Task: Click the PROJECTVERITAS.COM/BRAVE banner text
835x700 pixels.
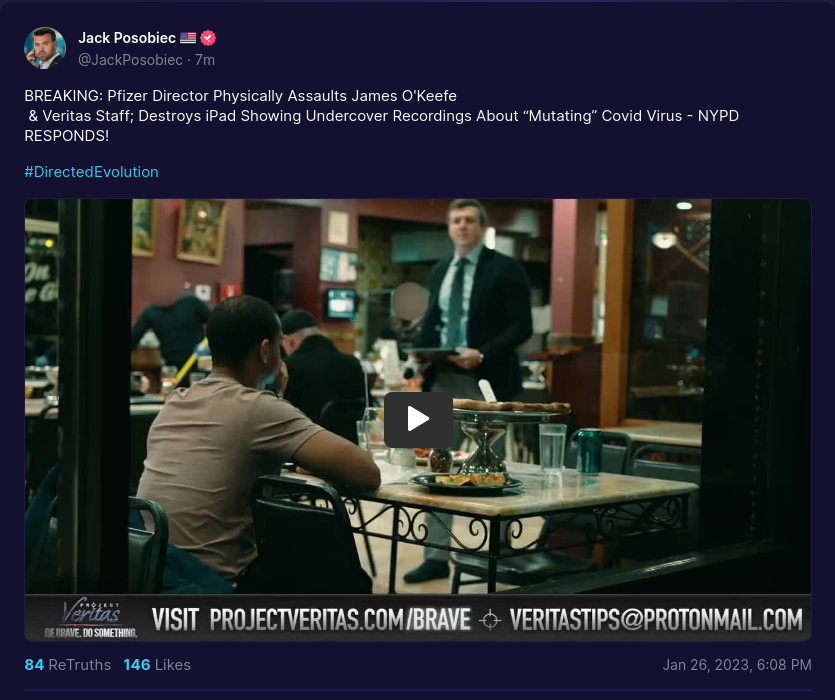Action: (x=311, y=620)
